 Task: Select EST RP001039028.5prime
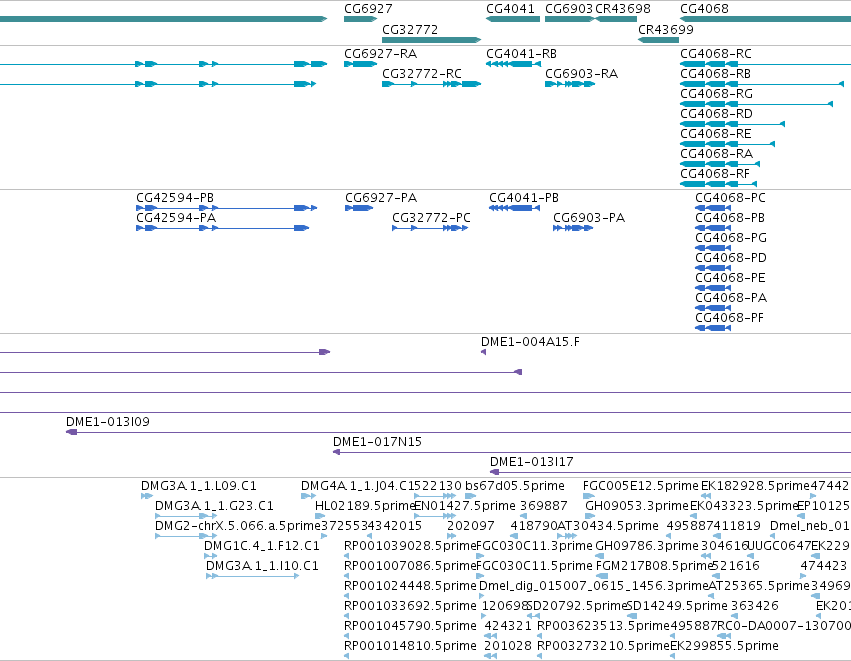[x=410, y=546]
